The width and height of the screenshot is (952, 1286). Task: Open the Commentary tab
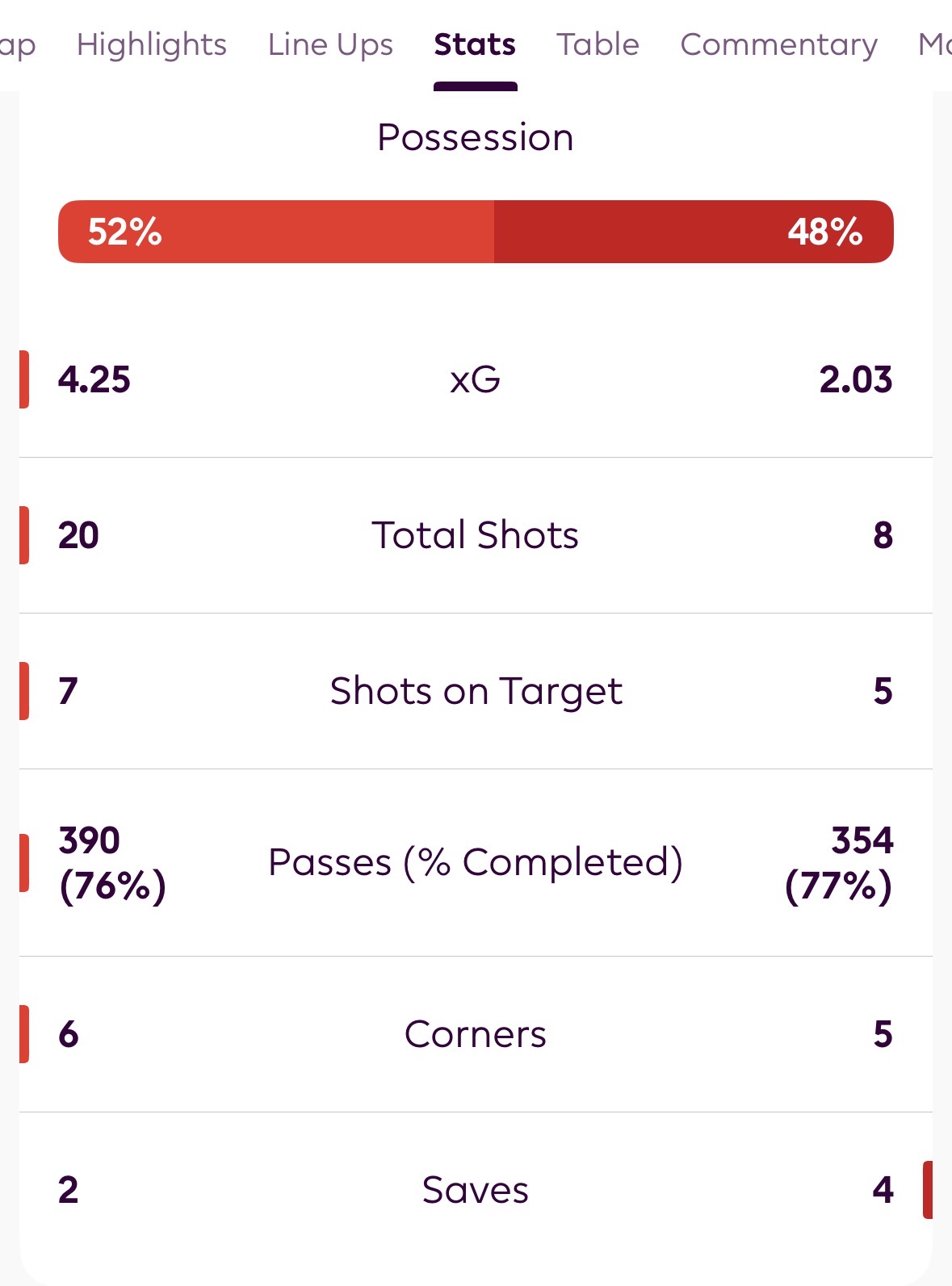[778, 44]
